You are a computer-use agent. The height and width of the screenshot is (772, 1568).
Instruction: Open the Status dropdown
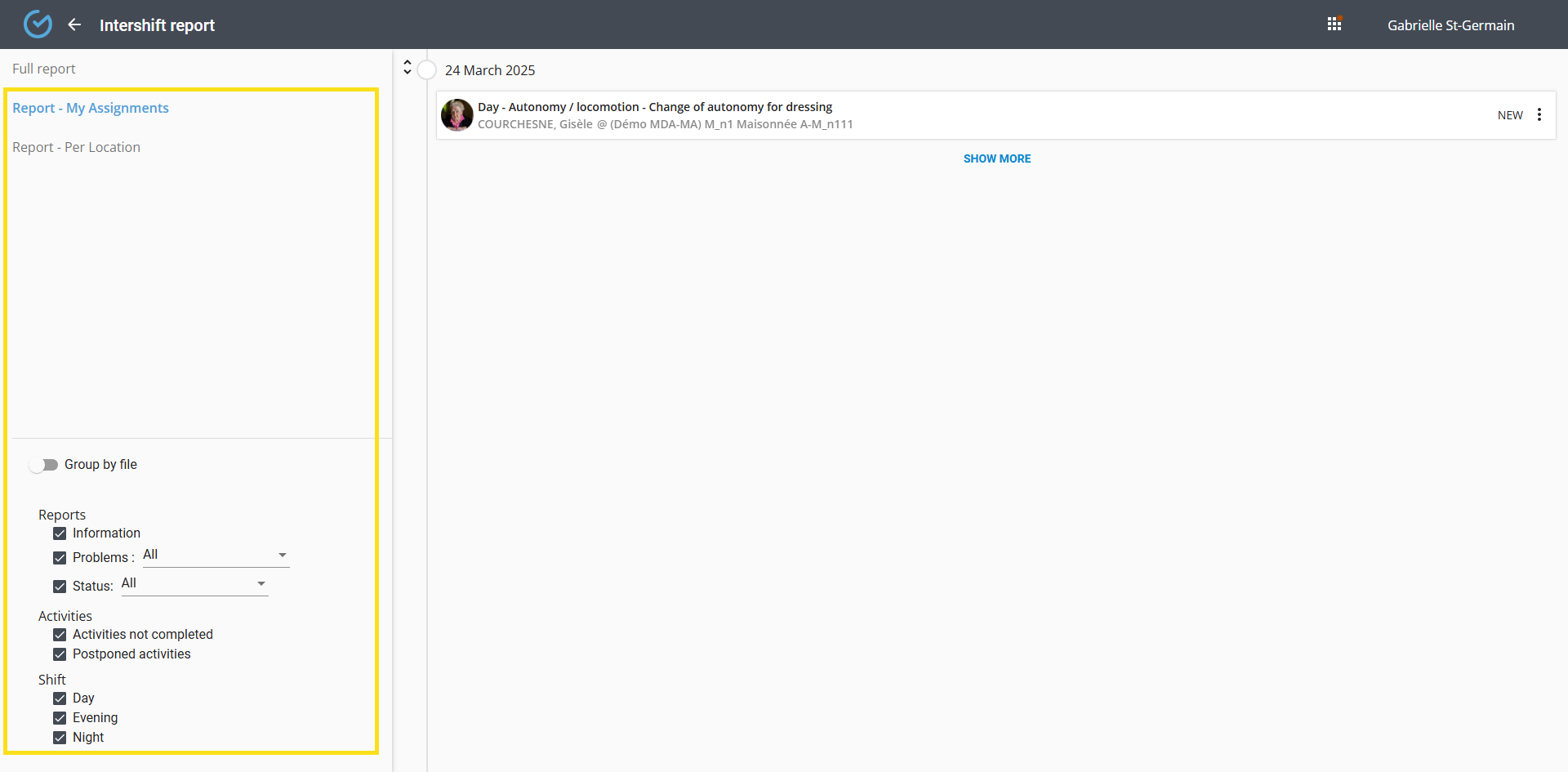[x=194, y=584]
